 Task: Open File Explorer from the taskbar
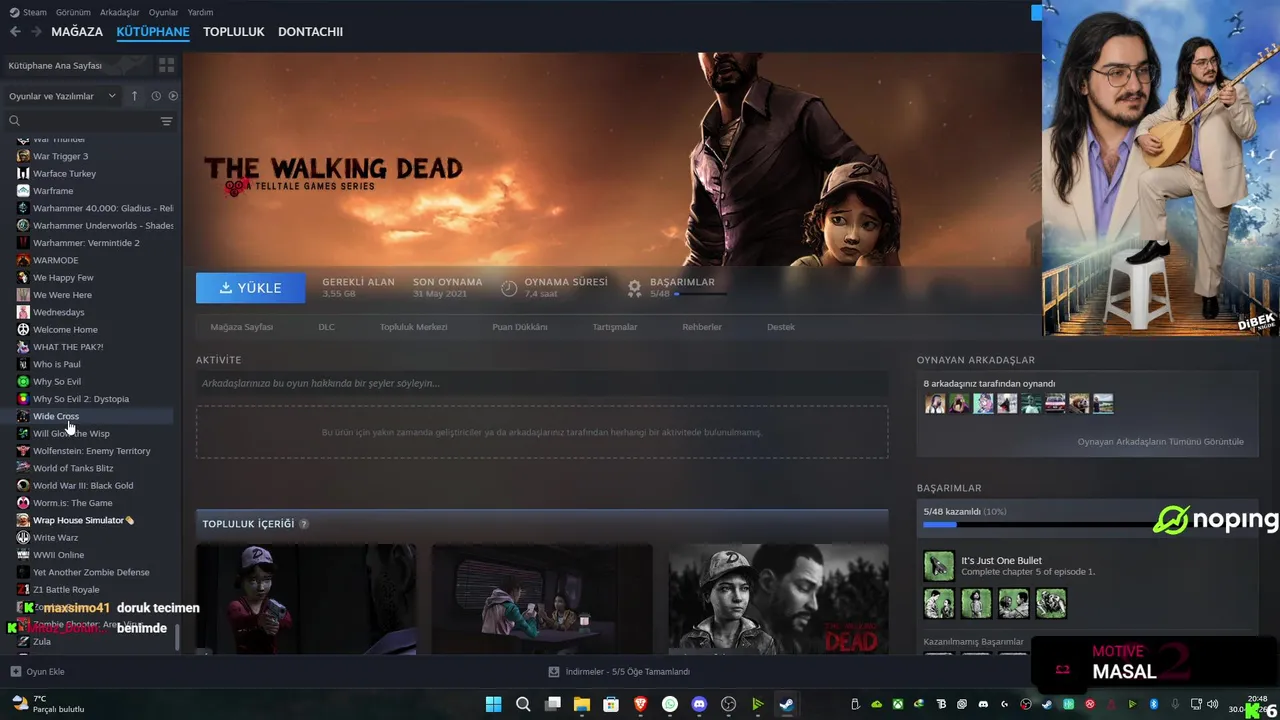pos(582,704)
